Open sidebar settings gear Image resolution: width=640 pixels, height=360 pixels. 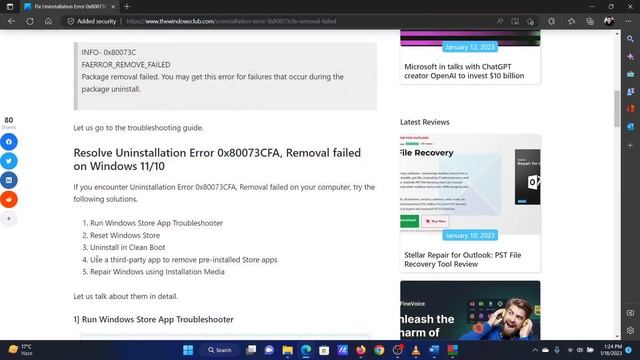631,330
